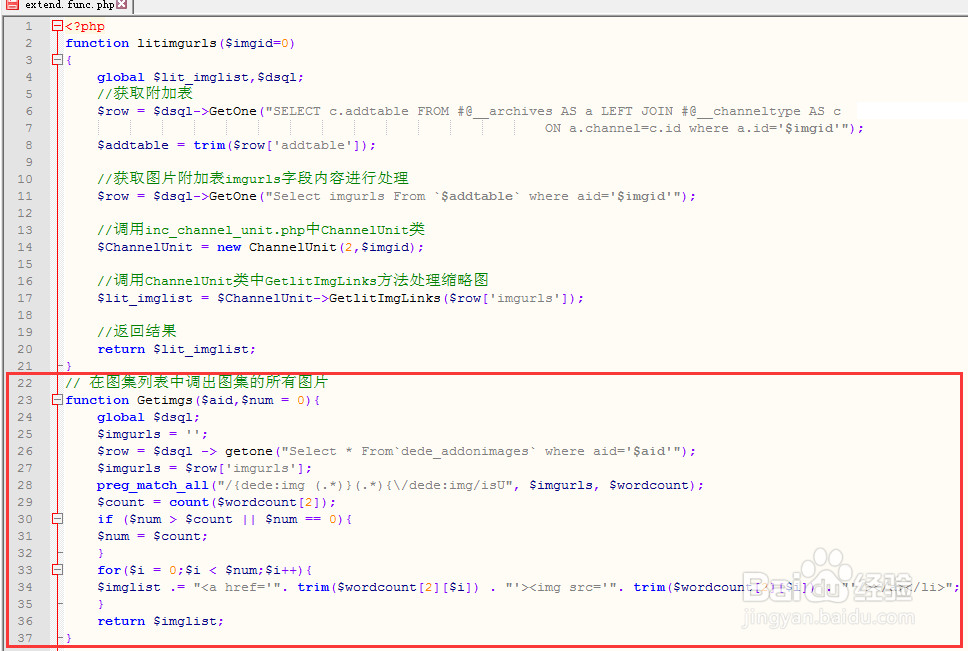
Task: Place cursor on 'return $imglist;' statement
Action: pos(160,621)
